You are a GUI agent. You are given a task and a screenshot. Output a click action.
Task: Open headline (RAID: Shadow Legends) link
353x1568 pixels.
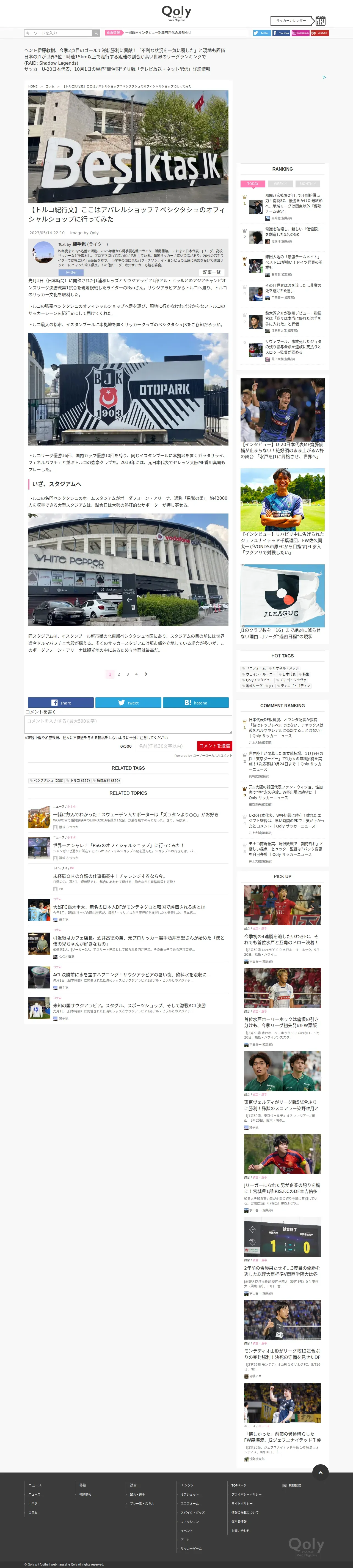pyautogui.click(x=51, y=63)
